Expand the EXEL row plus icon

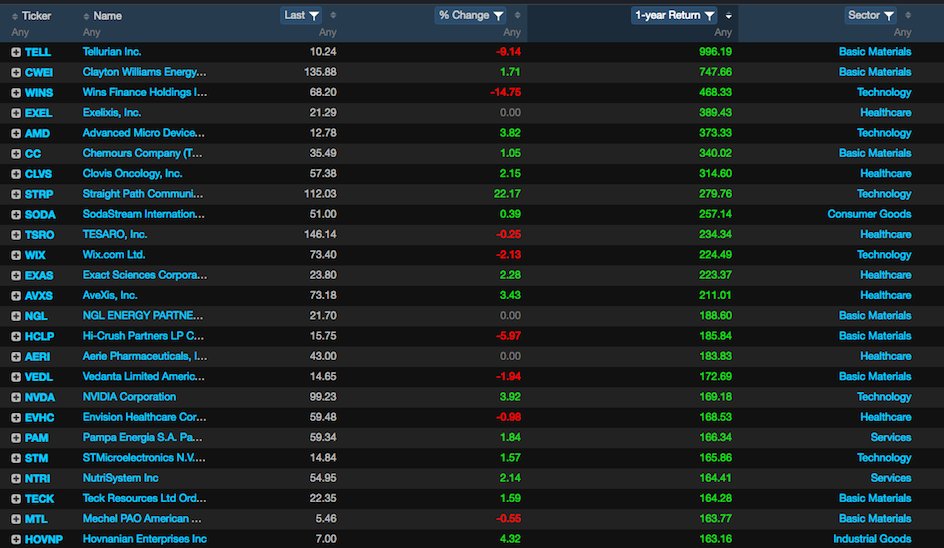(16, 113)
